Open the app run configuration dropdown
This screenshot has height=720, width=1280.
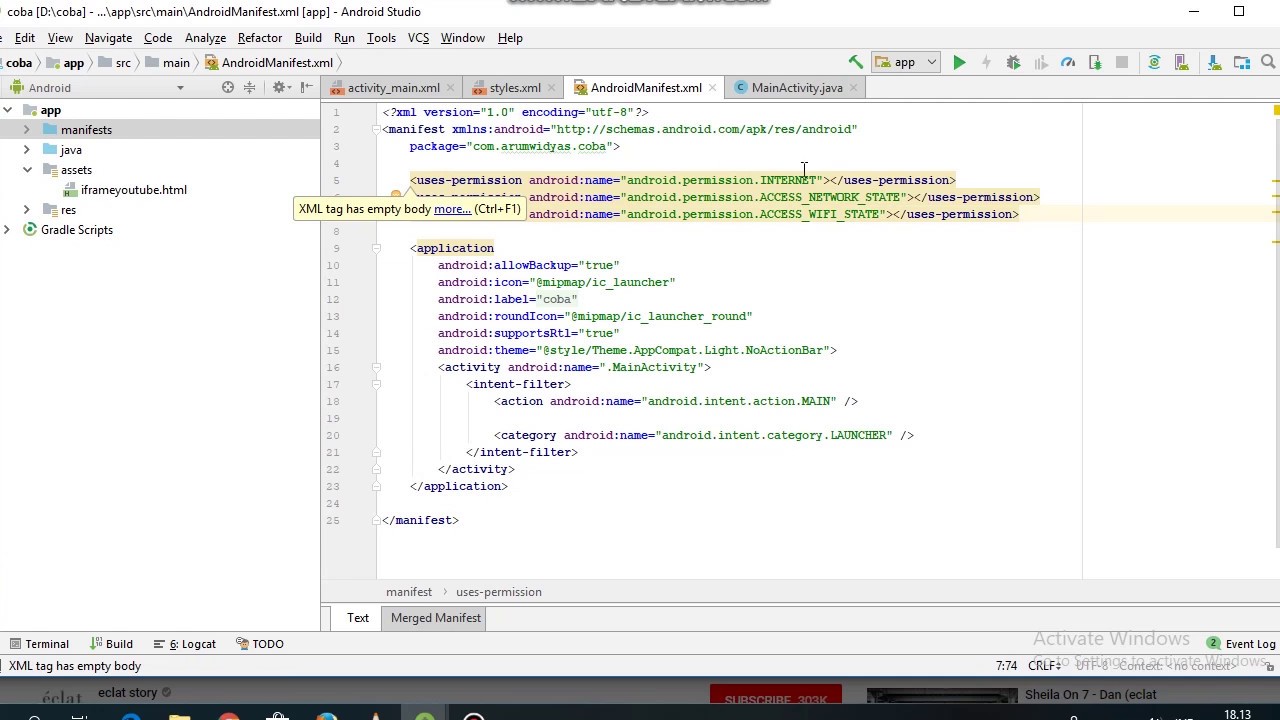tap(905, 62)
